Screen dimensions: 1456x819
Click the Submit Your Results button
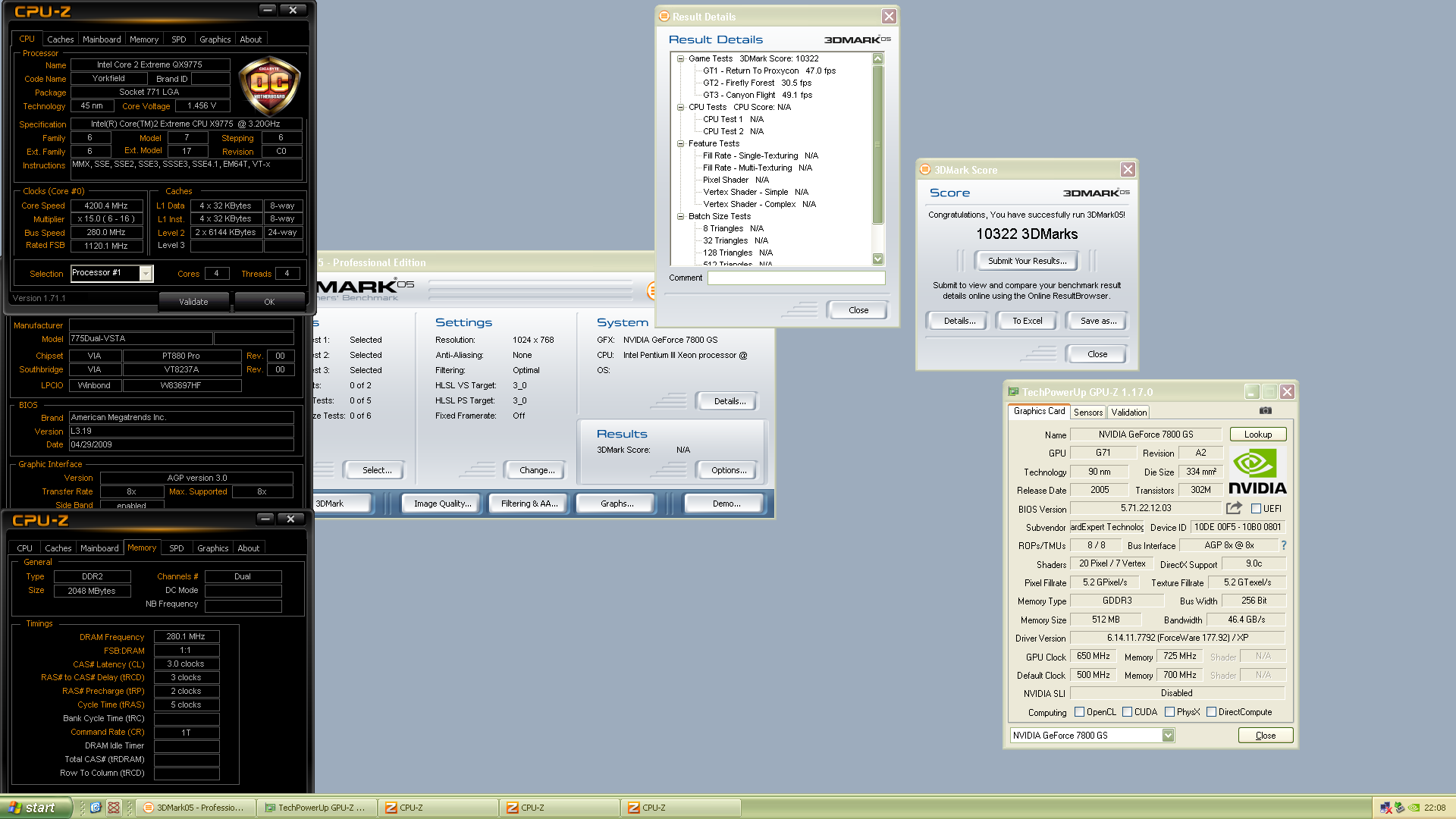pos(1027,261)
